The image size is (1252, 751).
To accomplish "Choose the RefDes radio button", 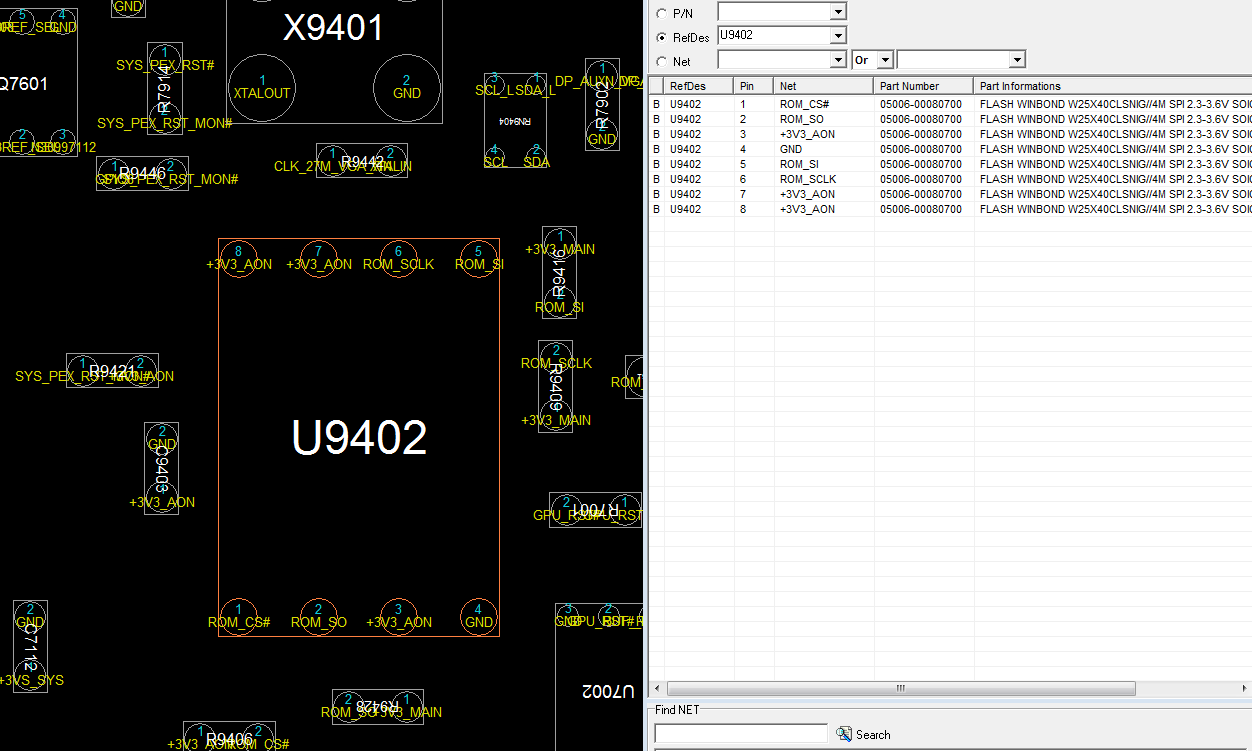I will click(x=662, y=37).
